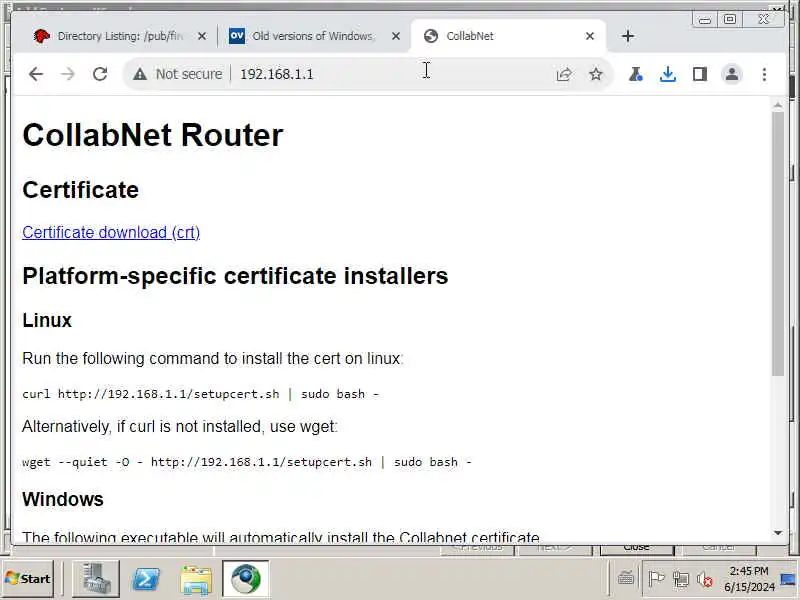This screenshot has width=800, height=600.
Task: Open the Not secure site warning
Action: coord(177,74)
